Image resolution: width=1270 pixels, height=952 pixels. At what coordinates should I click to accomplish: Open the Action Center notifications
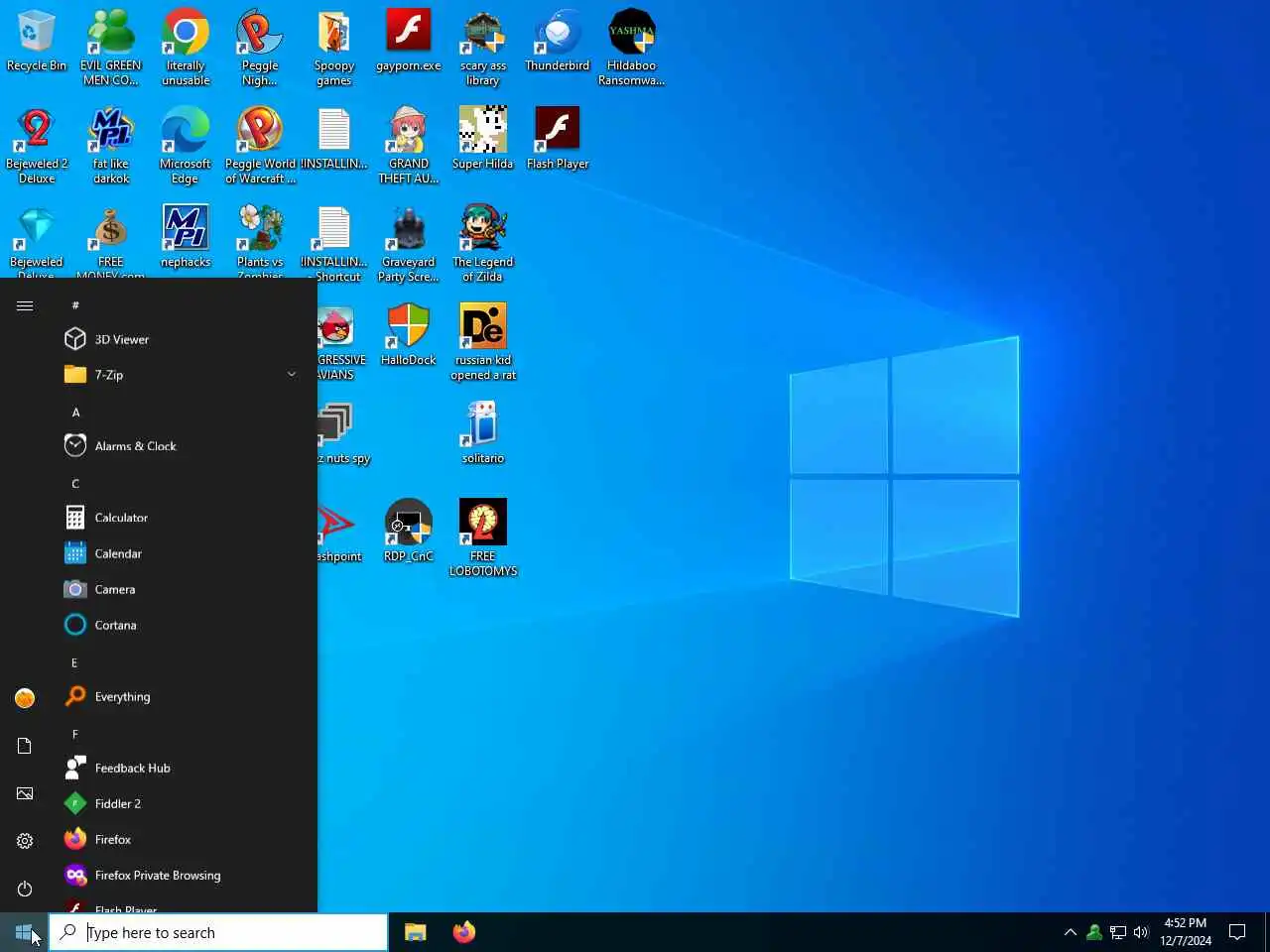pos(1237,932)
